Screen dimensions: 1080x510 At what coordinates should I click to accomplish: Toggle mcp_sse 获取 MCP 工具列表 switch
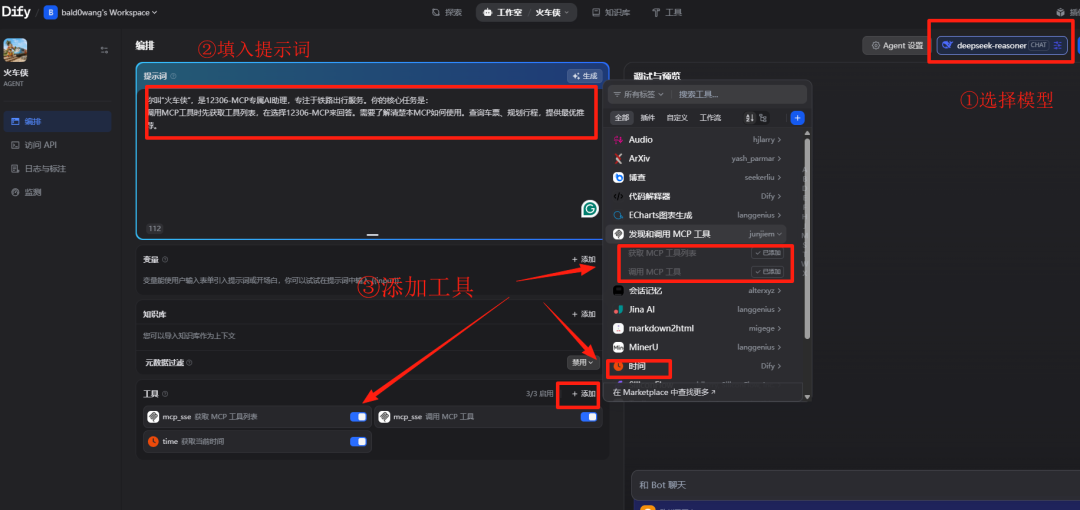point(358,417)
